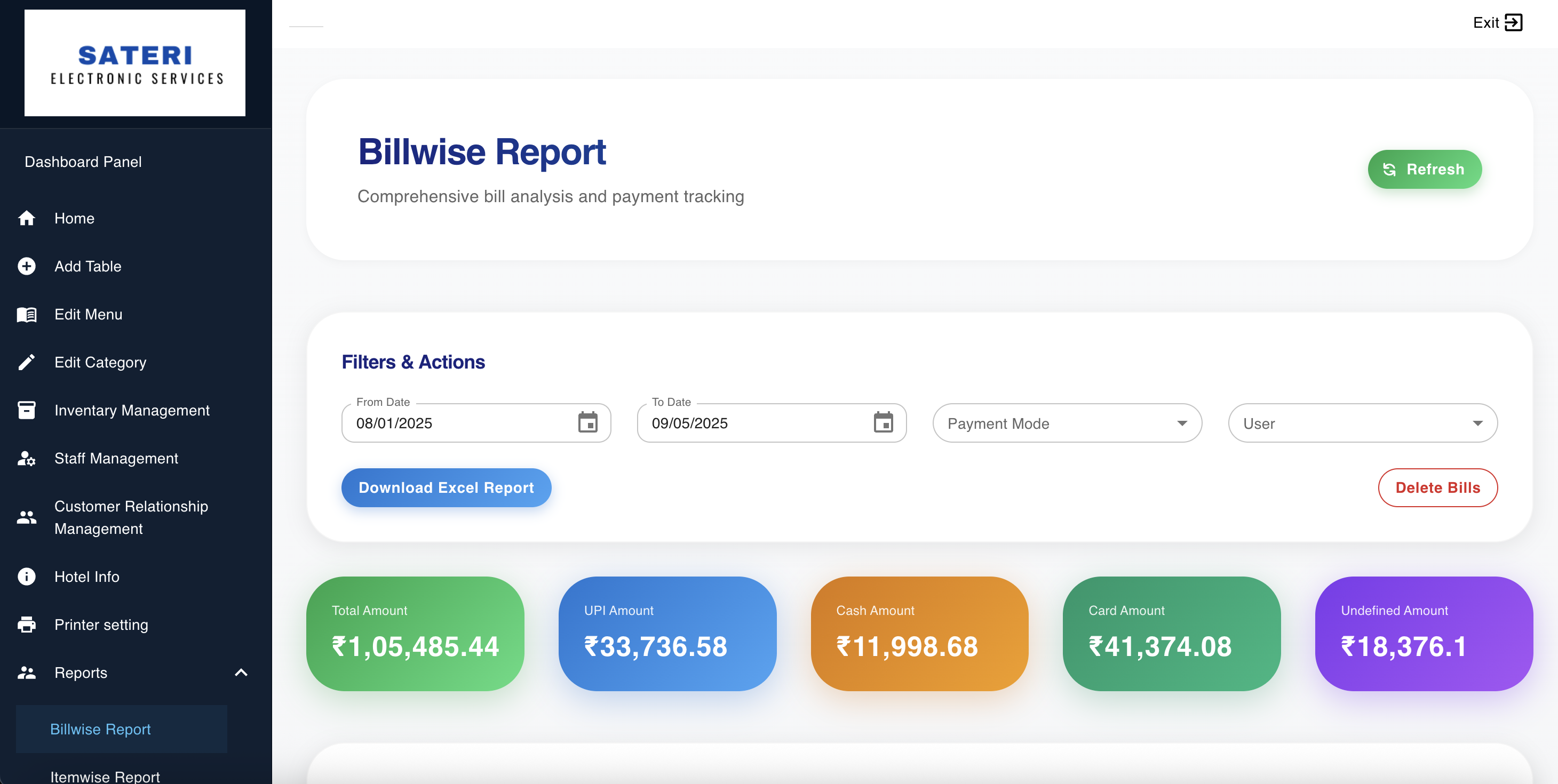Expand the User dropdown
This screenshot has width=1558, height=784.
[x=1362, y=423]
